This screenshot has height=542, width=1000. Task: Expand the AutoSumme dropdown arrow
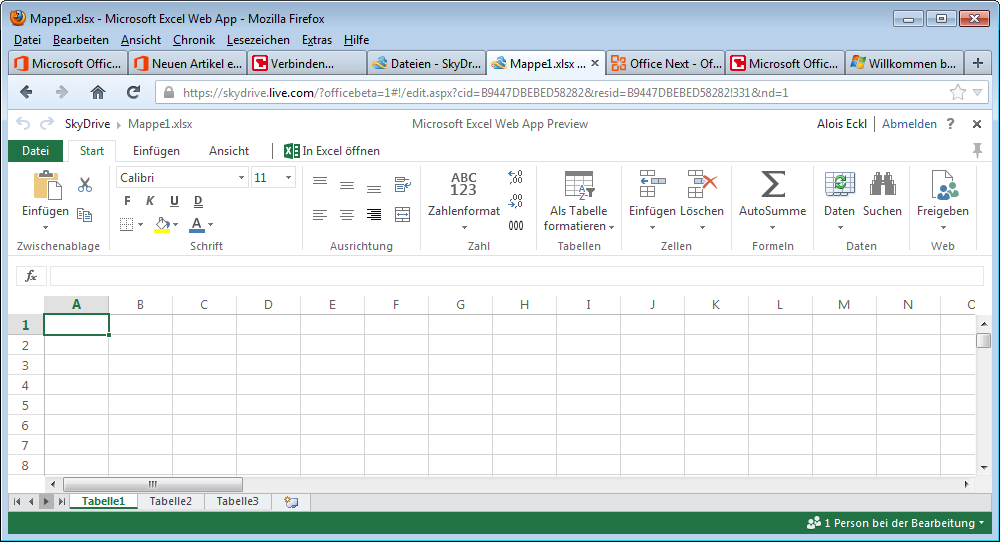click(x=772, y=228)
